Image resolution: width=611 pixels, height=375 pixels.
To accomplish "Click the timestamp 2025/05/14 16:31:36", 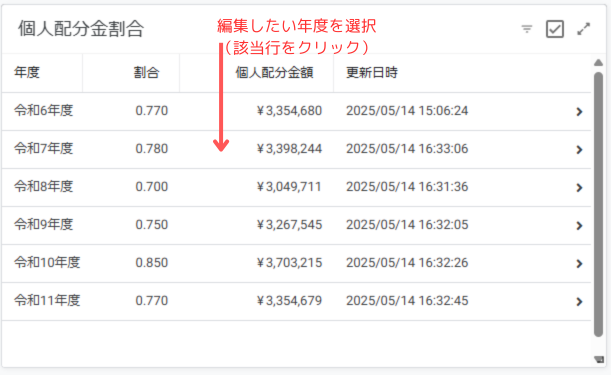I will [407, 187].
